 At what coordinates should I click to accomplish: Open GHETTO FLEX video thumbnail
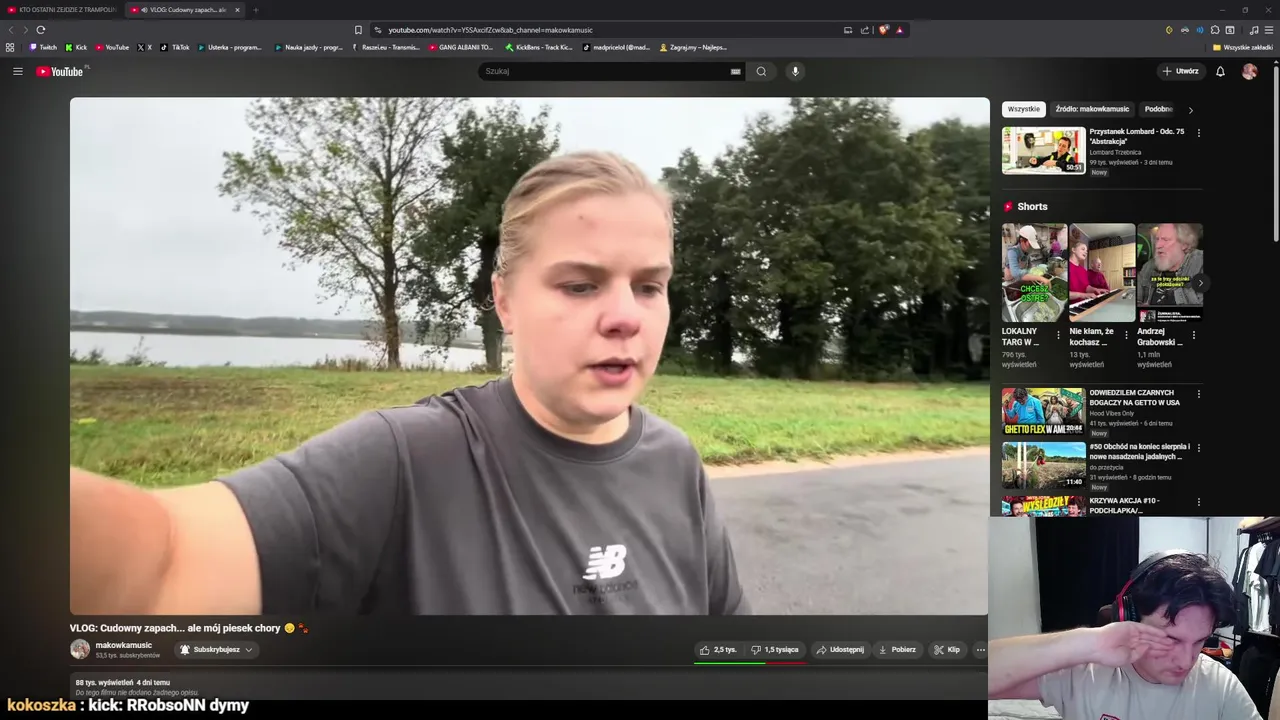pyautogui.click(x=1043, y=412)
